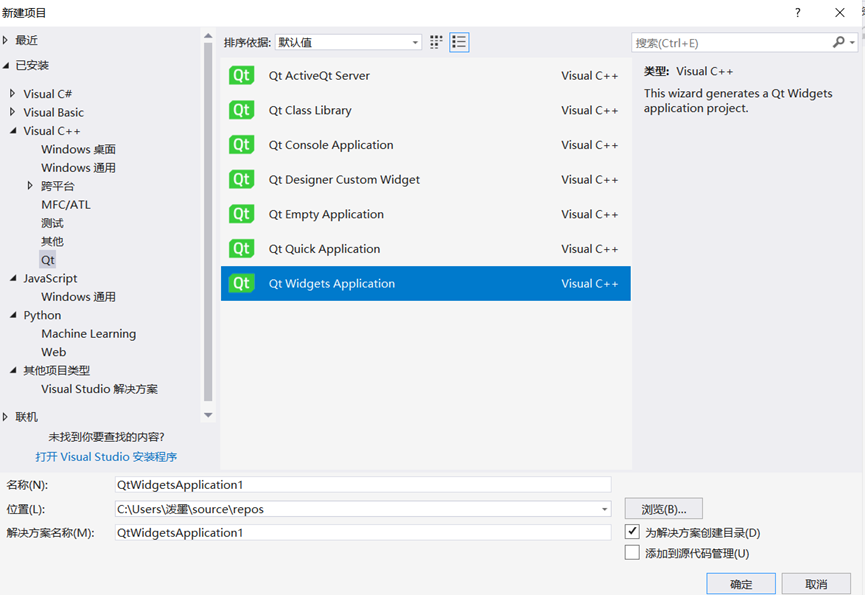Click the 取消 button

click(x=816, y=584)
